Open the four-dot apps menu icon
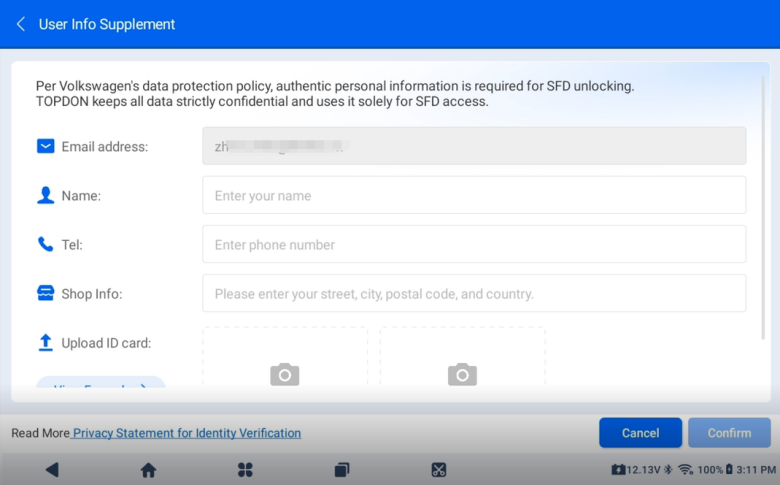Screen dimensions: 780x485 point(245,469)
